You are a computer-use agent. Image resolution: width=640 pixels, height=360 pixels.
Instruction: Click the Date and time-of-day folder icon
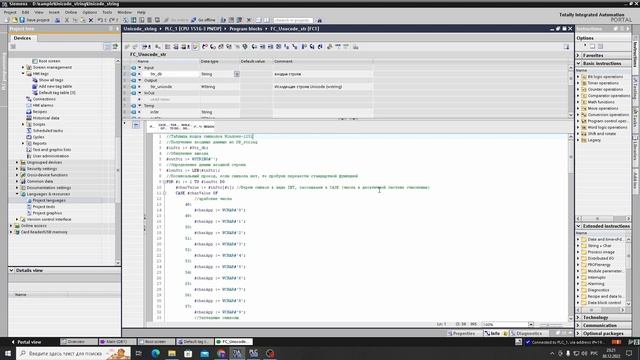point(584,239)
